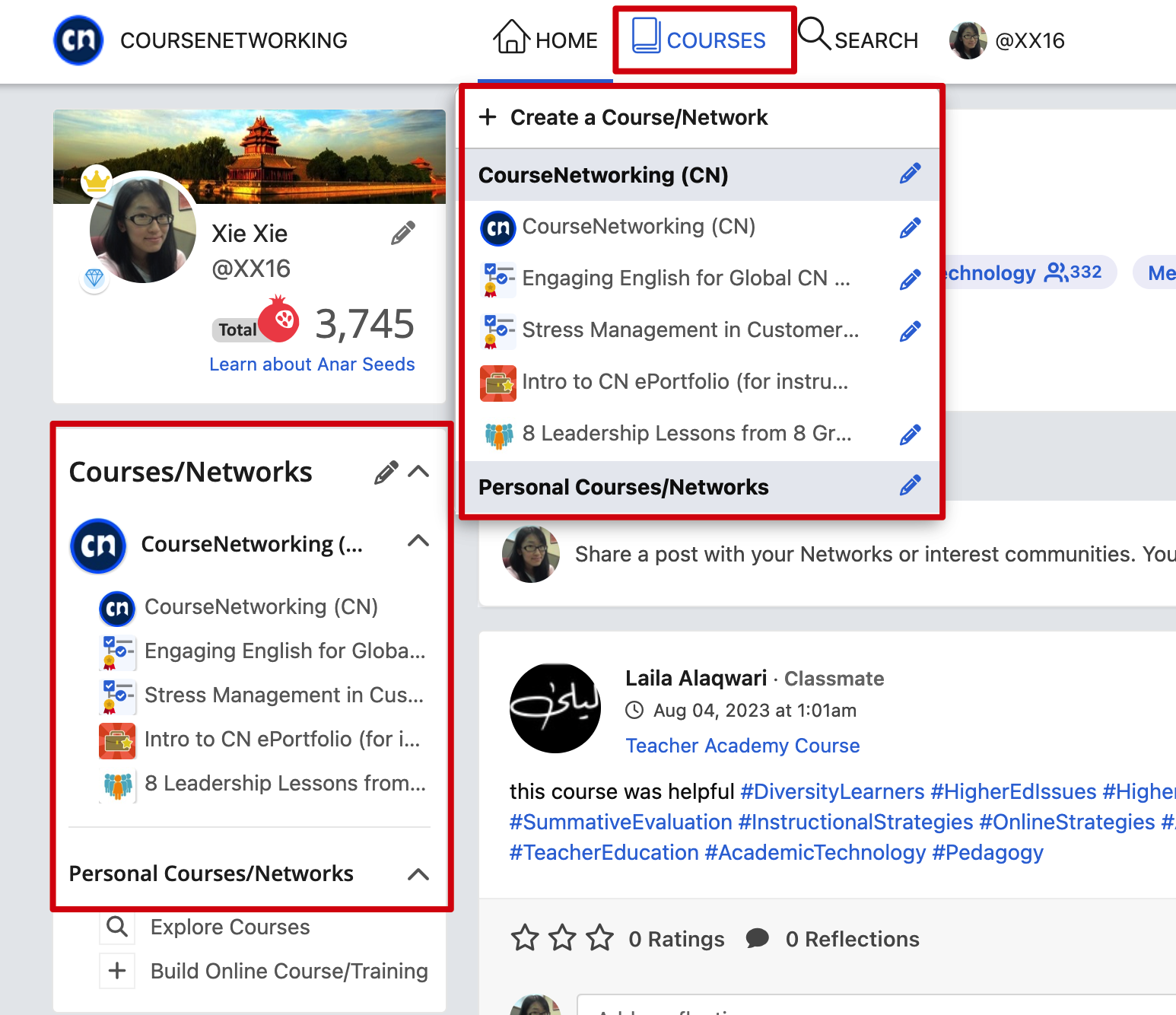The width and height of the screenshot is (1176, 1015).
Task: Edit Stress Management in Customer pencil icon
Action: pyautogui.click(x=910, y=331)
